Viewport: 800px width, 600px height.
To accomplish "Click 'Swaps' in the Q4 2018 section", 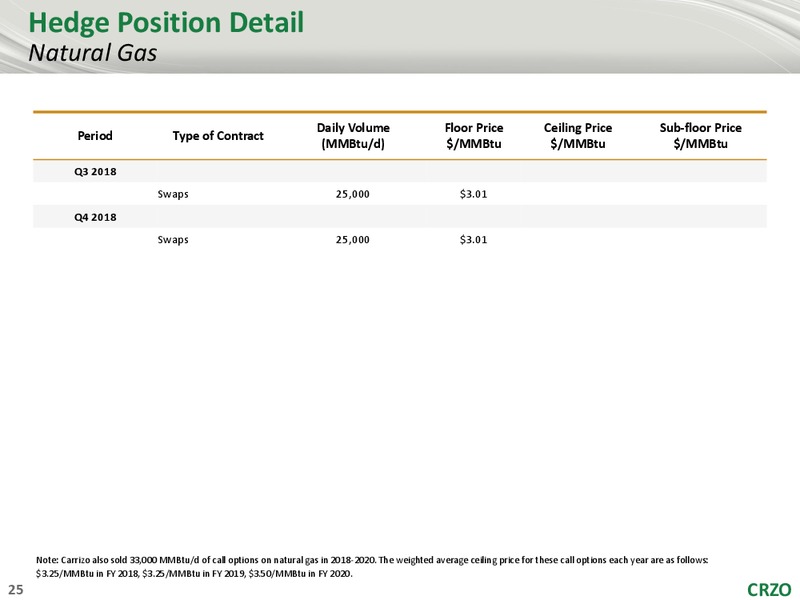I will point(173,240).
